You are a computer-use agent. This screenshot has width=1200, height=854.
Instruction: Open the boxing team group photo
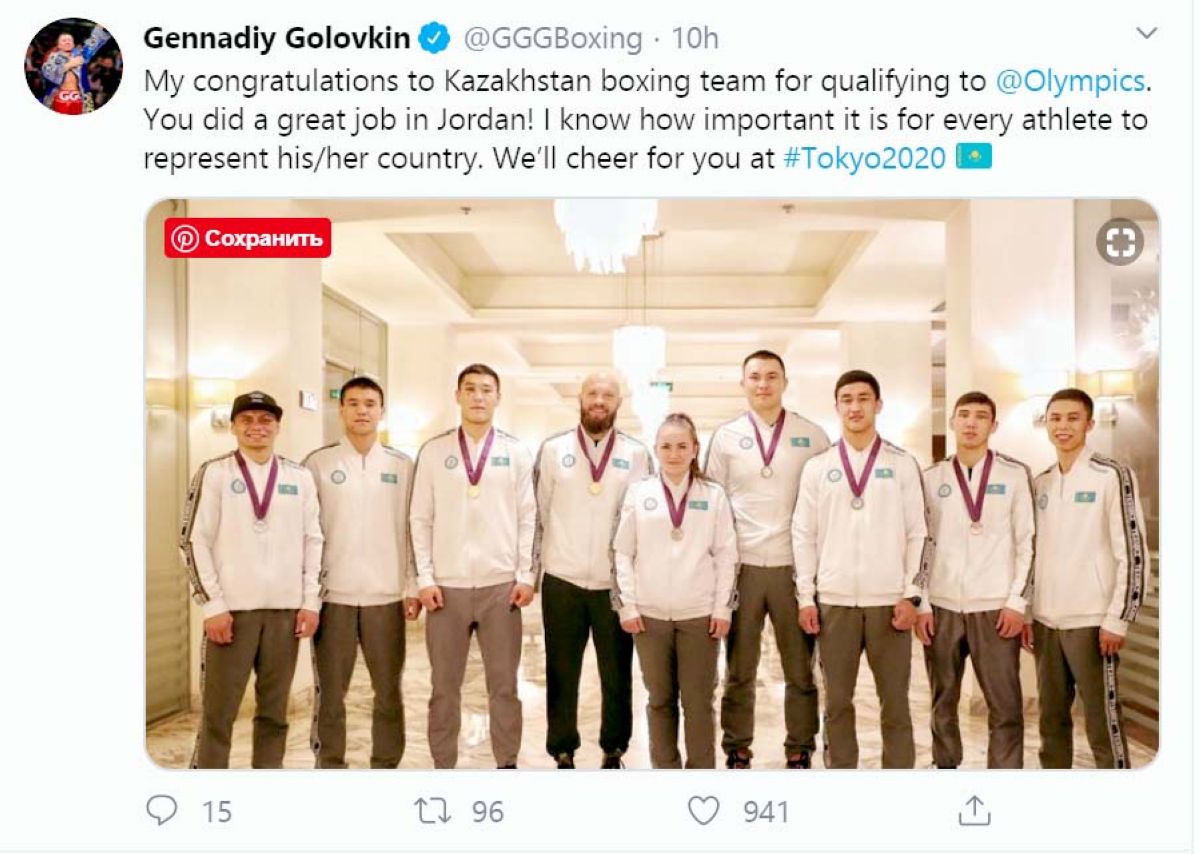point(652,520)
